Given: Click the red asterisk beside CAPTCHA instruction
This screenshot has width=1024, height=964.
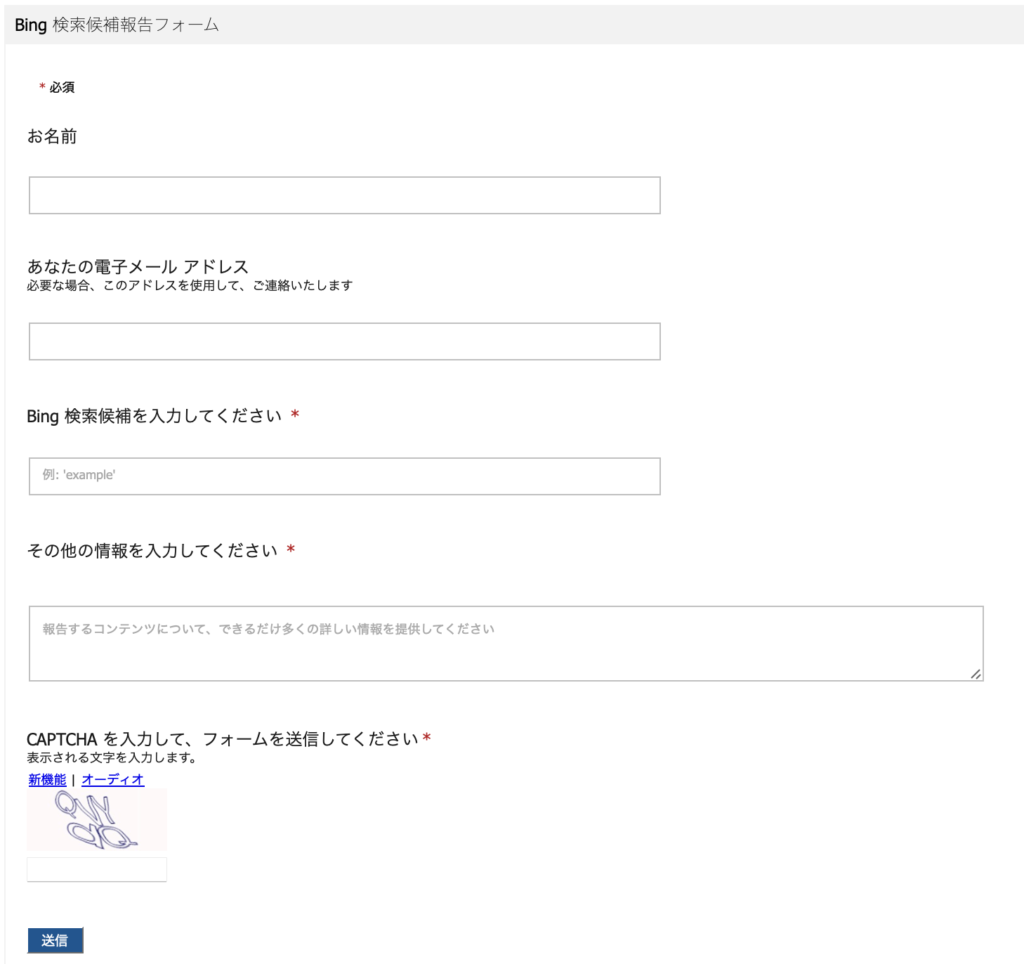Looking at the screenshot, I should [429, 736].
